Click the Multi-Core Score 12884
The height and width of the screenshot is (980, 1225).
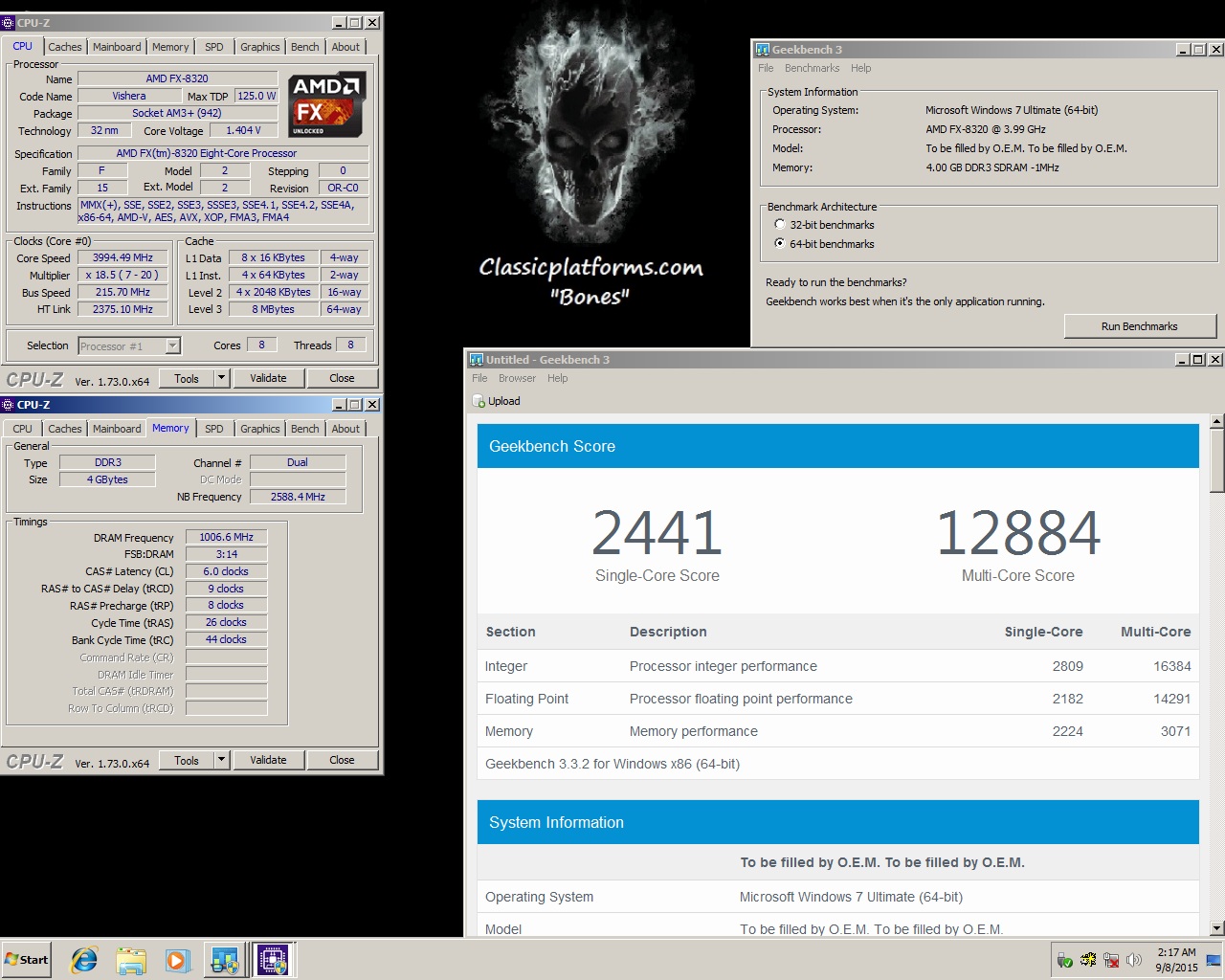pyautogui.click(x=1017, y=533)
